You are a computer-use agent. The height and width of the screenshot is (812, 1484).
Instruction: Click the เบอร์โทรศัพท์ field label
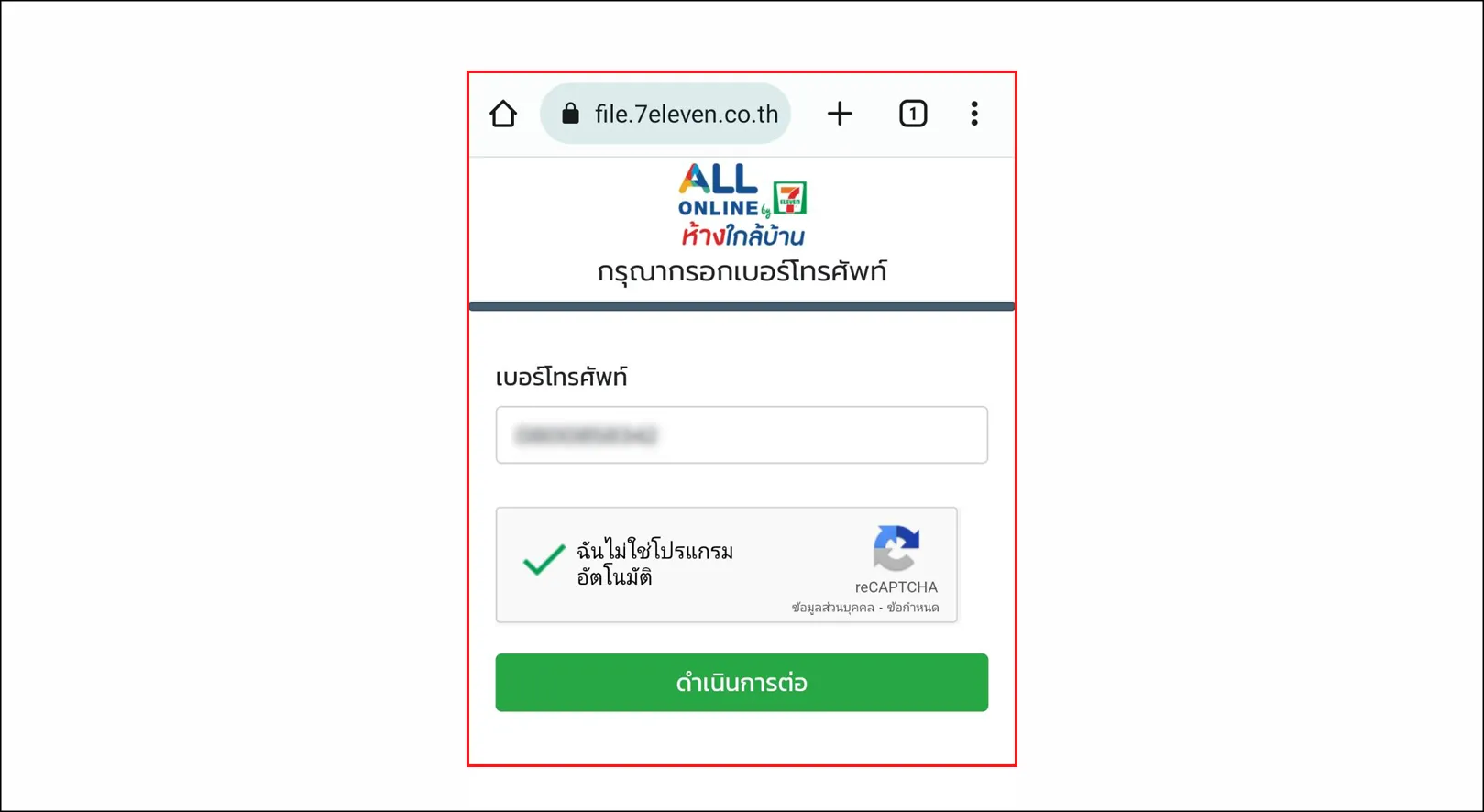click(561, 377)
